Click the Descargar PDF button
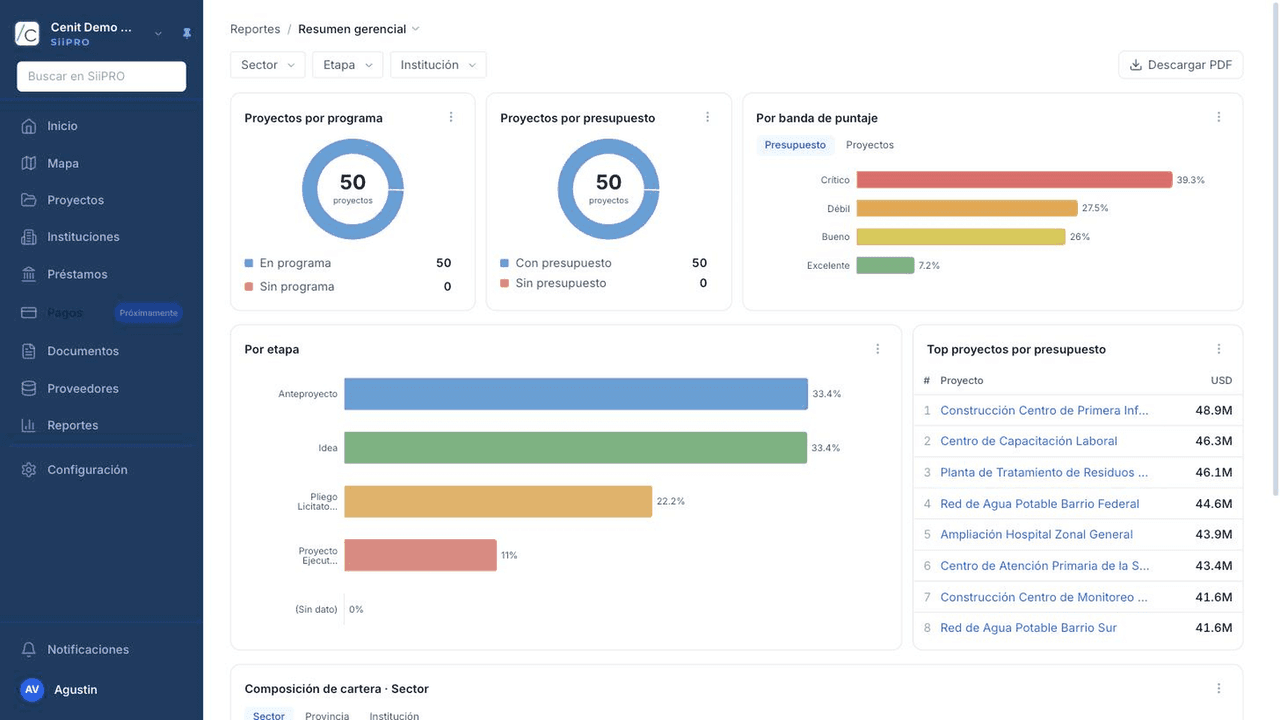This screenshot has width=1280, height=720. click(x=1181, y=65)
